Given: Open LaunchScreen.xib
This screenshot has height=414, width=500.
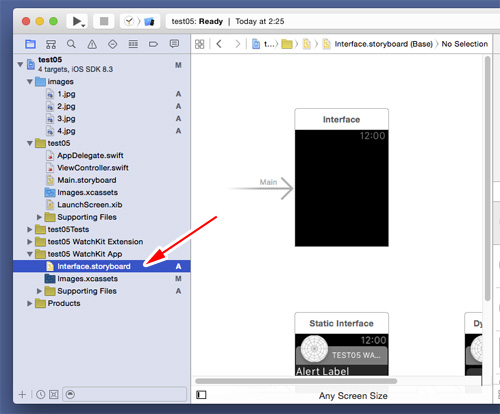Looking at the screenshot, I should point(90,205).
